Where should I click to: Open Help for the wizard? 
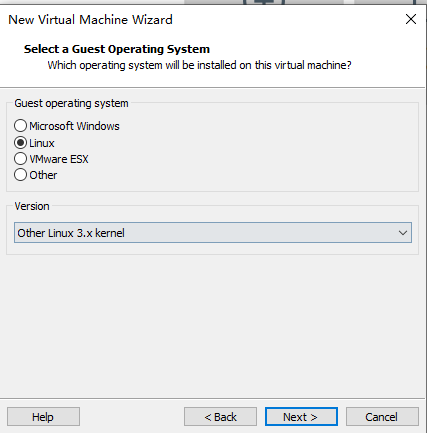[x=43, y=417]
